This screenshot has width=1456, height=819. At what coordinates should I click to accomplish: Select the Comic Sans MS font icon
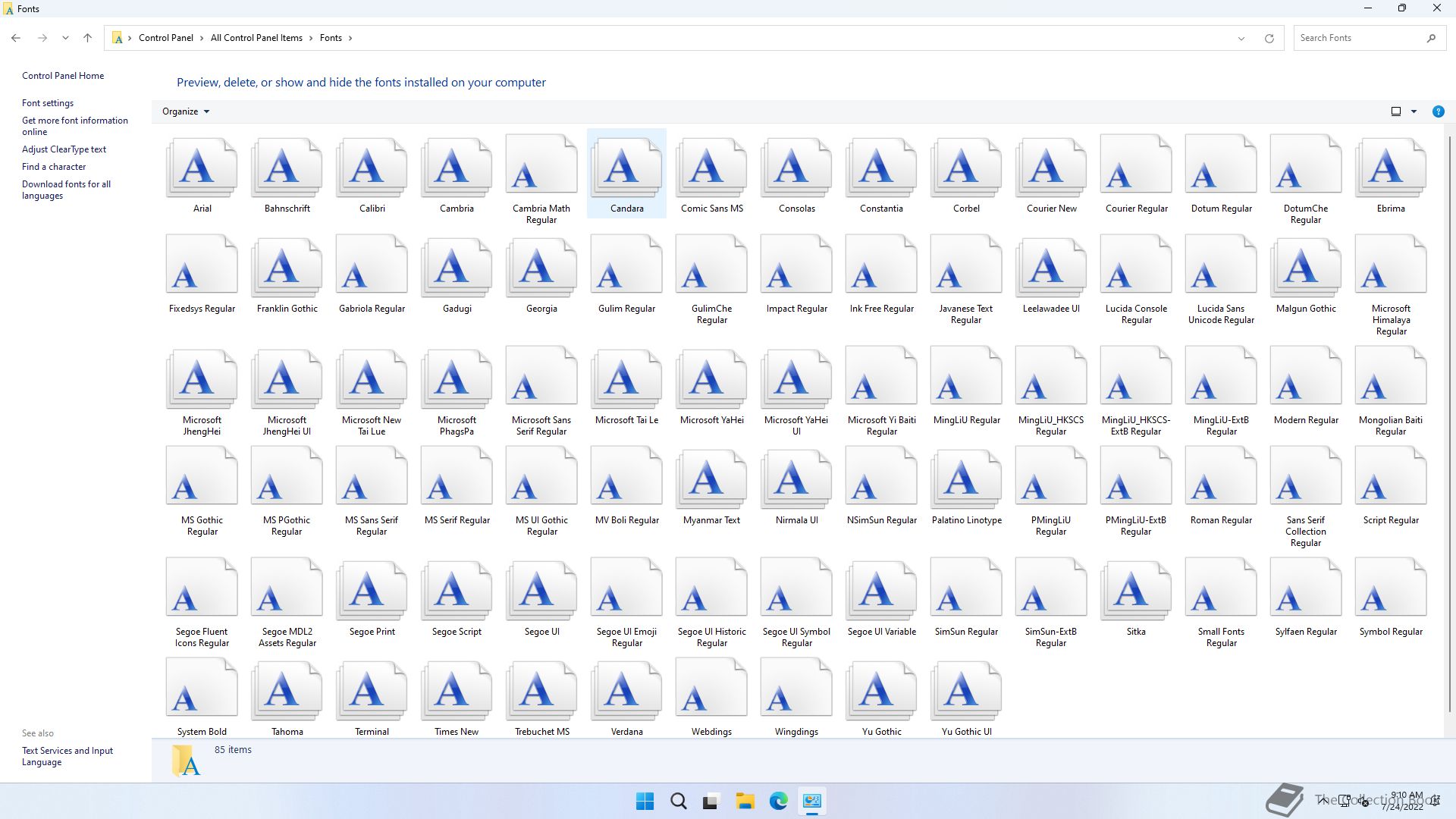711,168
